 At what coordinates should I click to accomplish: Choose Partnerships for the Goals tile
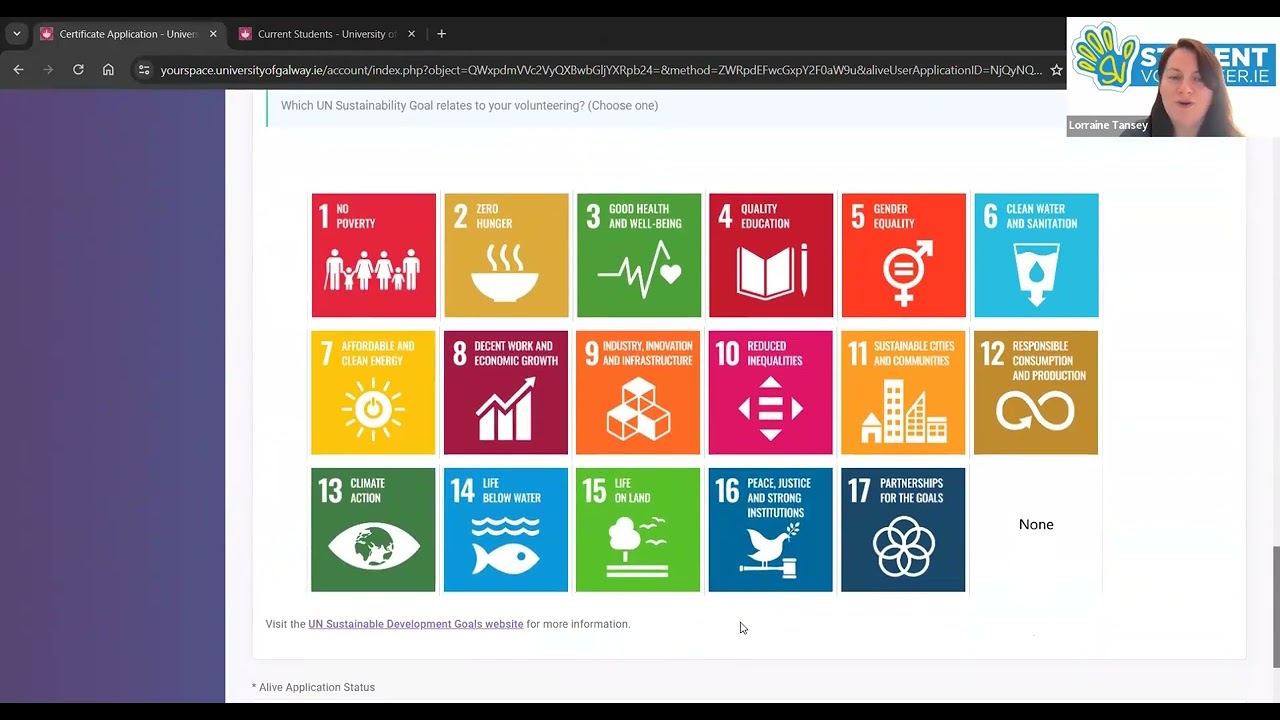pos(903,529)
